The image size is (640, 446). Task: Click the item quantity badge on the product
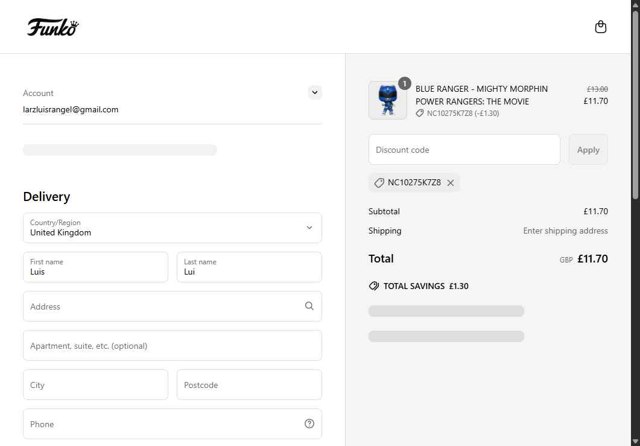point(404,83)
